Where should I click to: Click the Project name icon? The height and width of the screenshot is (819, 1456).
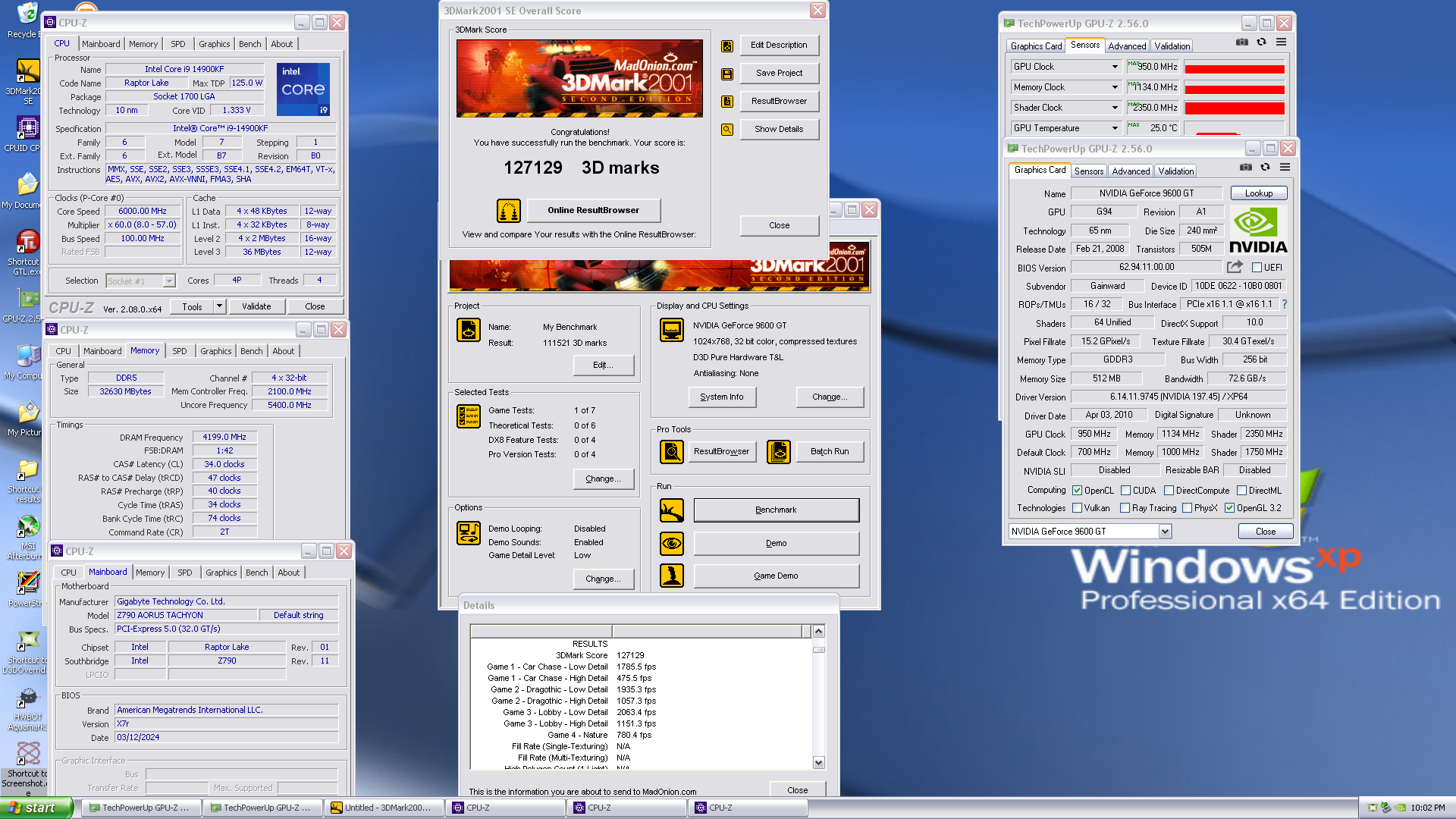click(469, 330)
